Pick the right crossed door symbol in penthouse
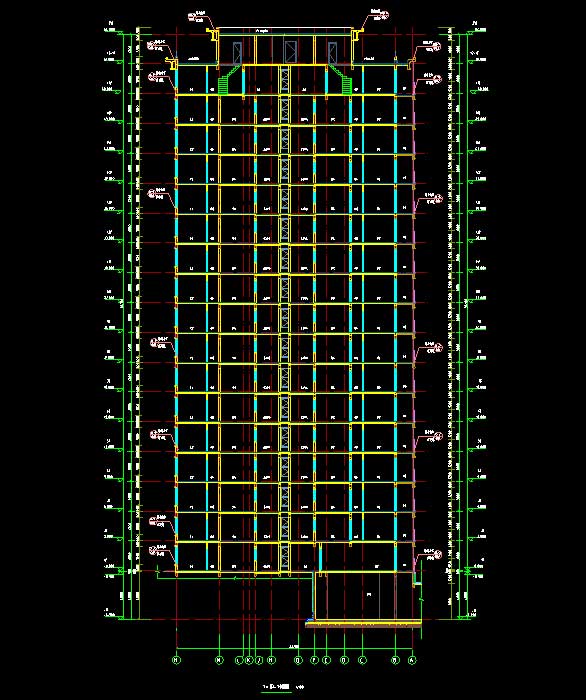The width and height of the screenshot is (586, 700). tap(333, 52)
